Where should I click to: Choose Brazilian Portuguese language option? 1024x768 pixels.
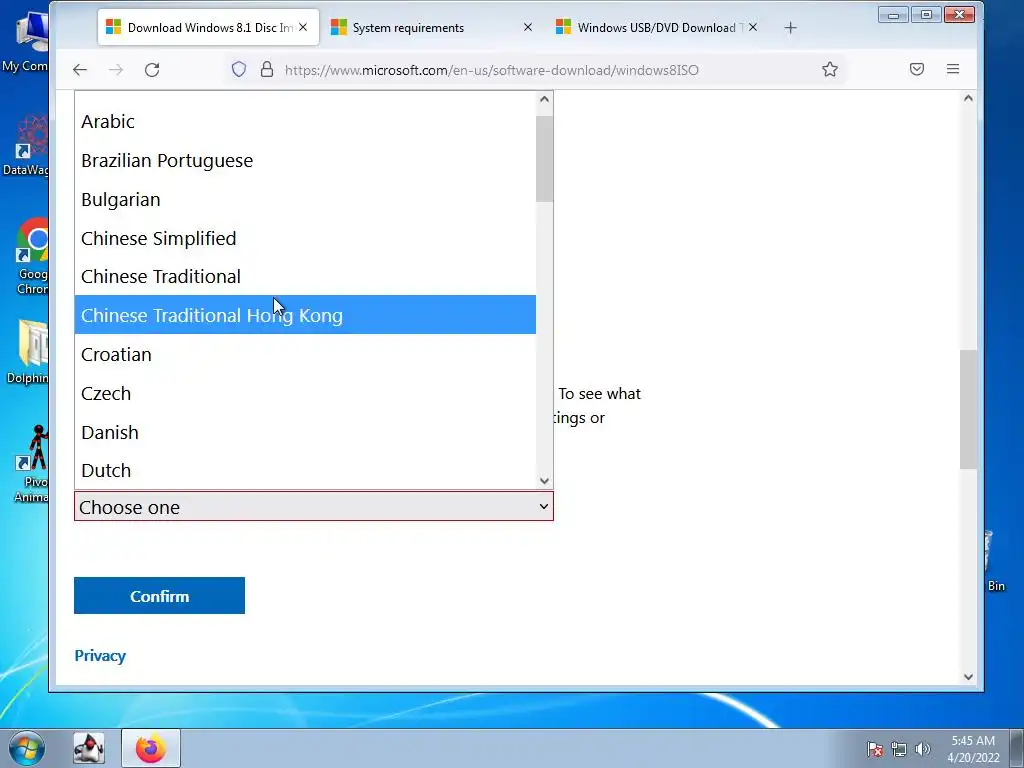coord(305,161)
